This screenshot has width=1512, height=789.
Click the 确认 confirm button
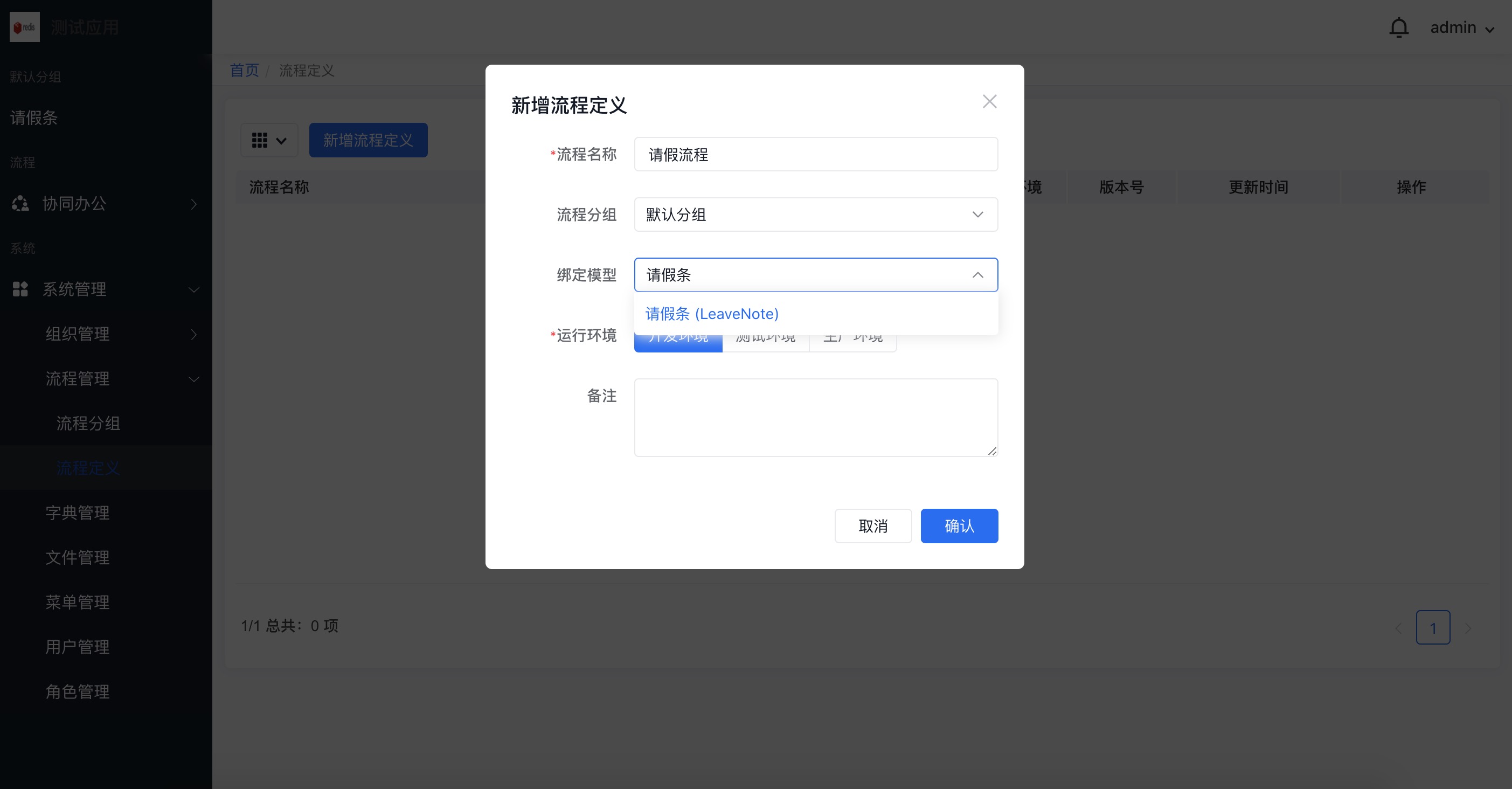[959, 525]
